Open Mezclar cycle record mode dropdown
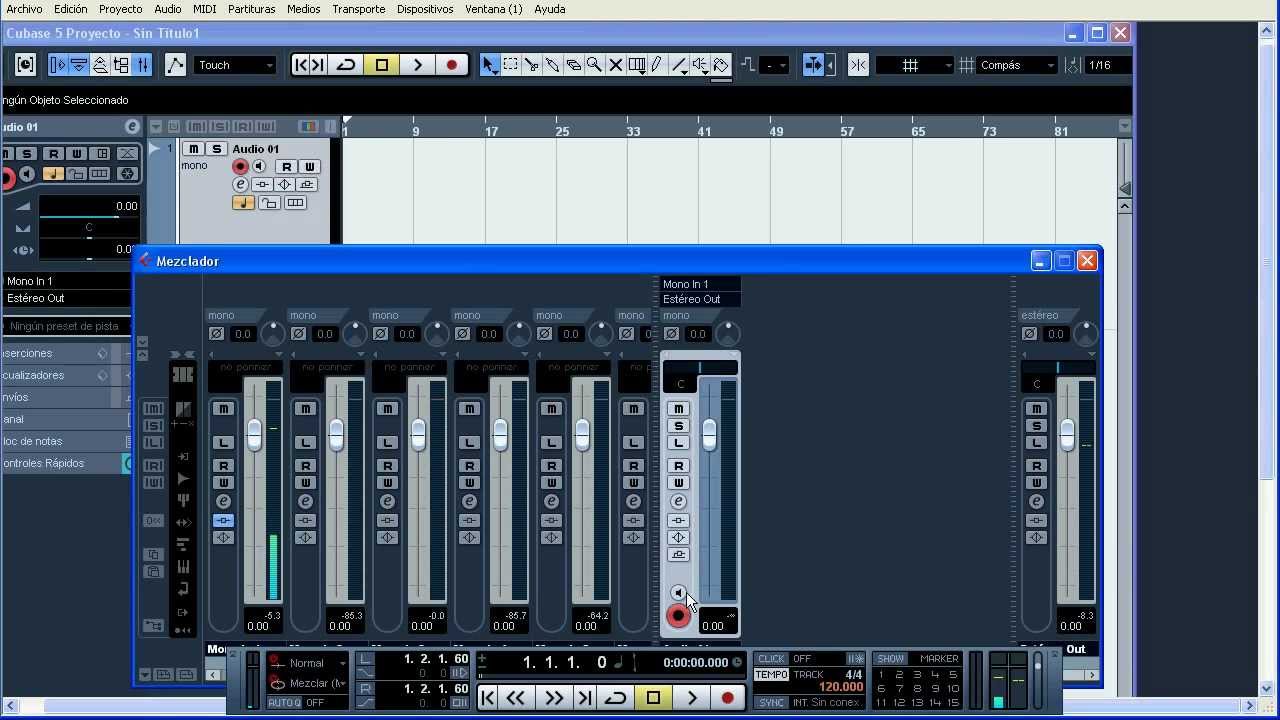 coord(308,683)
